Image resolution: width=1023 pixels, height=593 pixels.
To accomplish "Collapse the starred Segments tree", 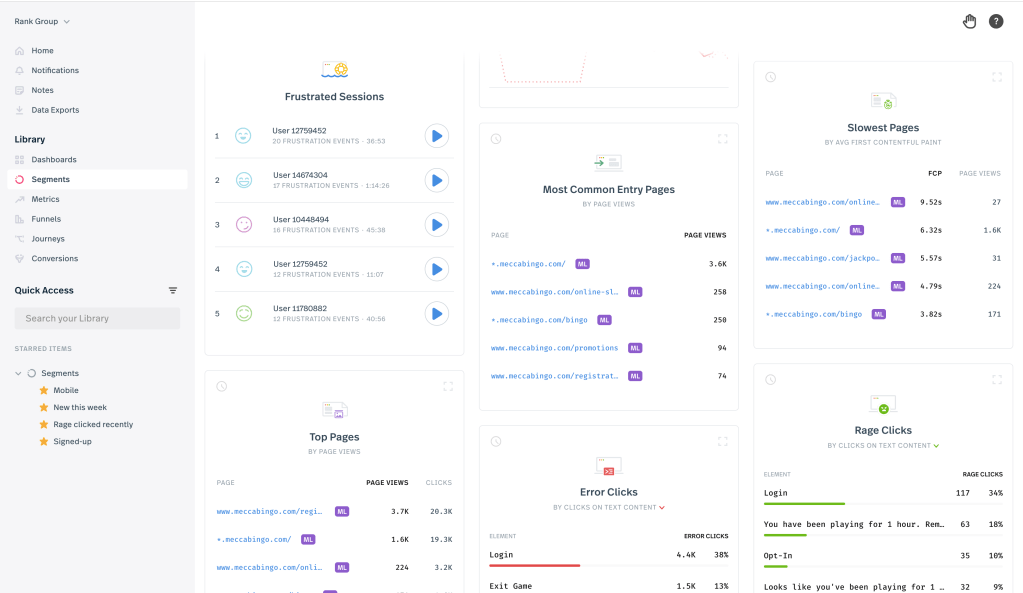I will coord(19,373).
